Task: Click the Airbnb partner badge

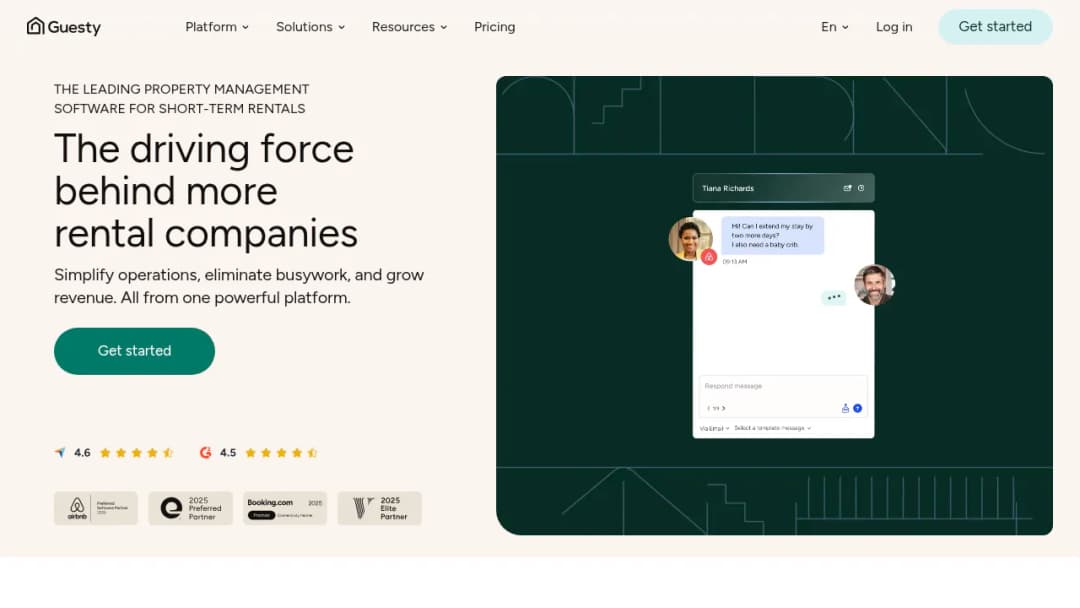Action: coord(96,508)
